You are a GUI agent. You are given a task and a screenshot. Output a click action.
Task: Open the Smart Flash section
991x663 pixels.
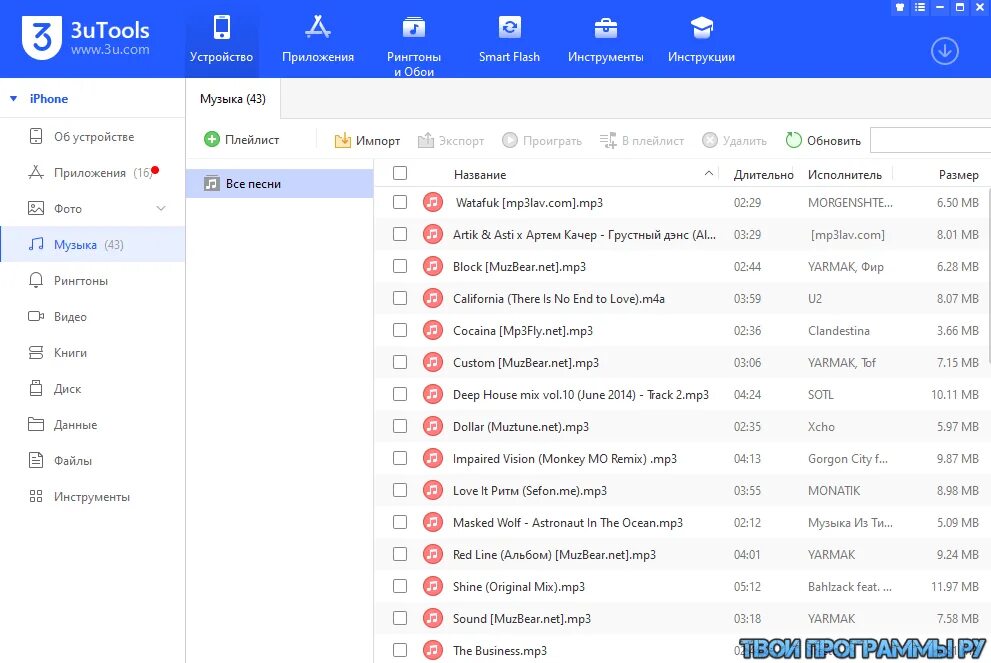[509, 39]
